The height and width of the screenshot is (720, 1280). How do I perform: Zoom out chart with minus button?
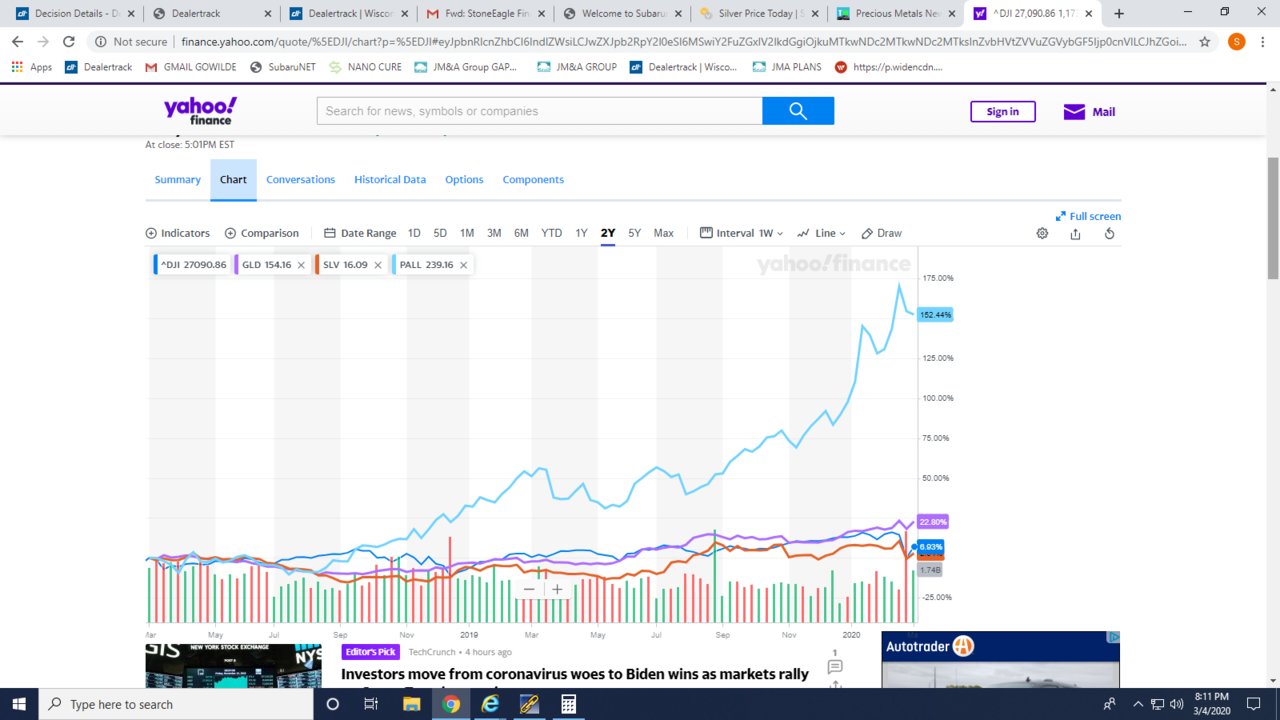pos(529,589)
